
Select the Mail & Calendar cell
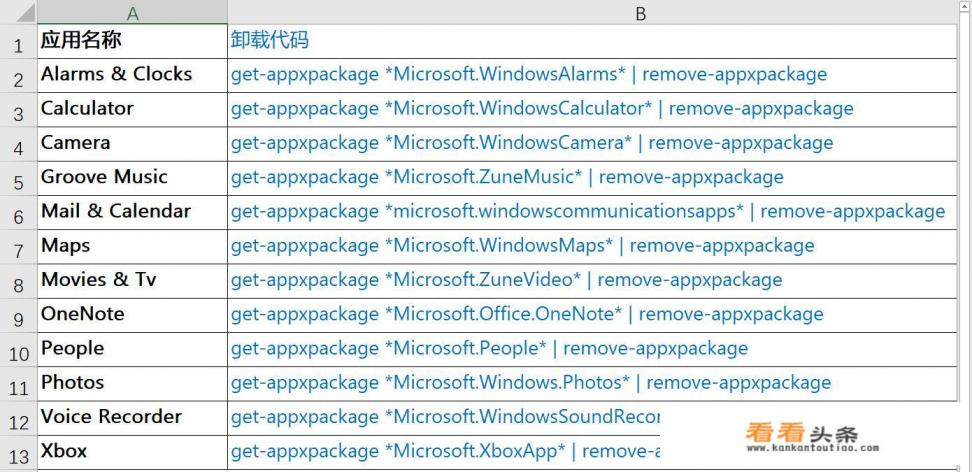coord(133,212)
